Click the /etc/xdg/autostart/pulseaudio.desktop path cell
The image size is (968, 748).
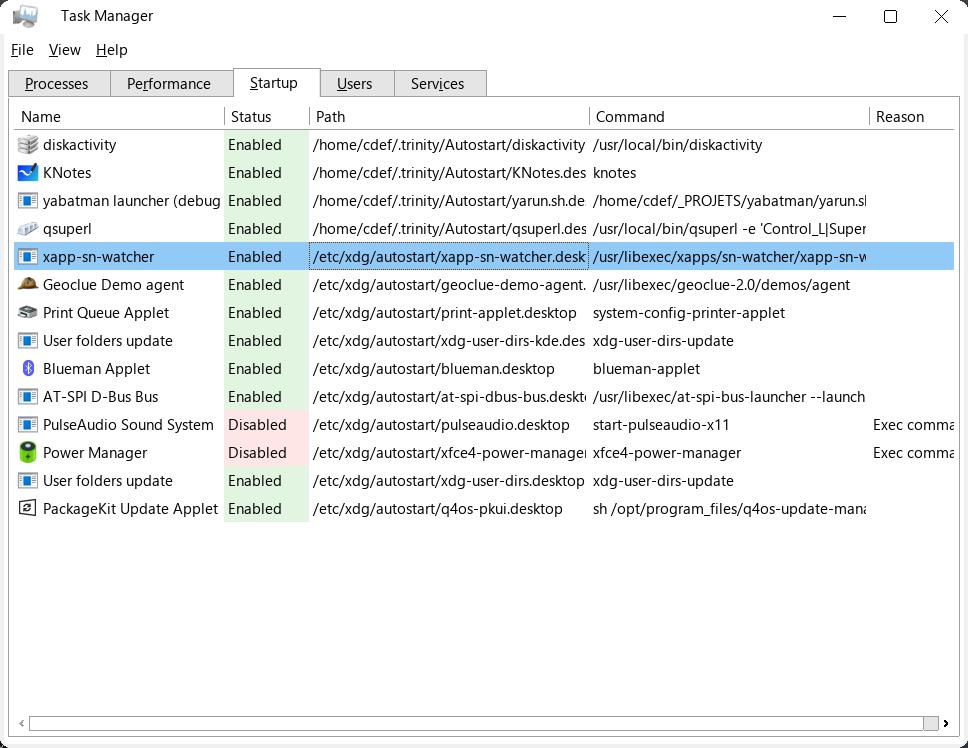[x=441, y=425]
